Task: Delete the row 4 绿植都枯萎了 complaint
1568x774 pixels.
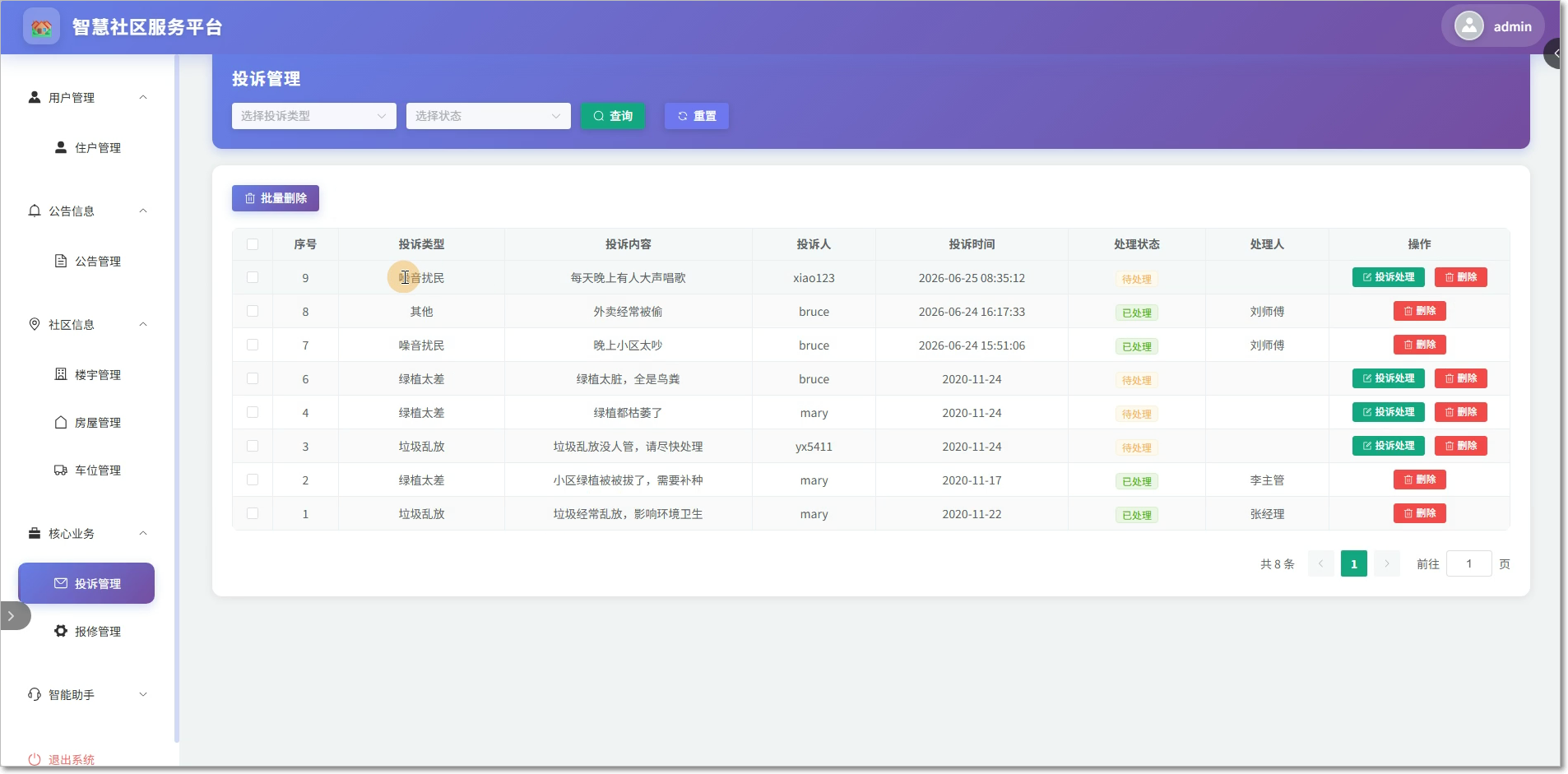Action: tap(1461, 412)
